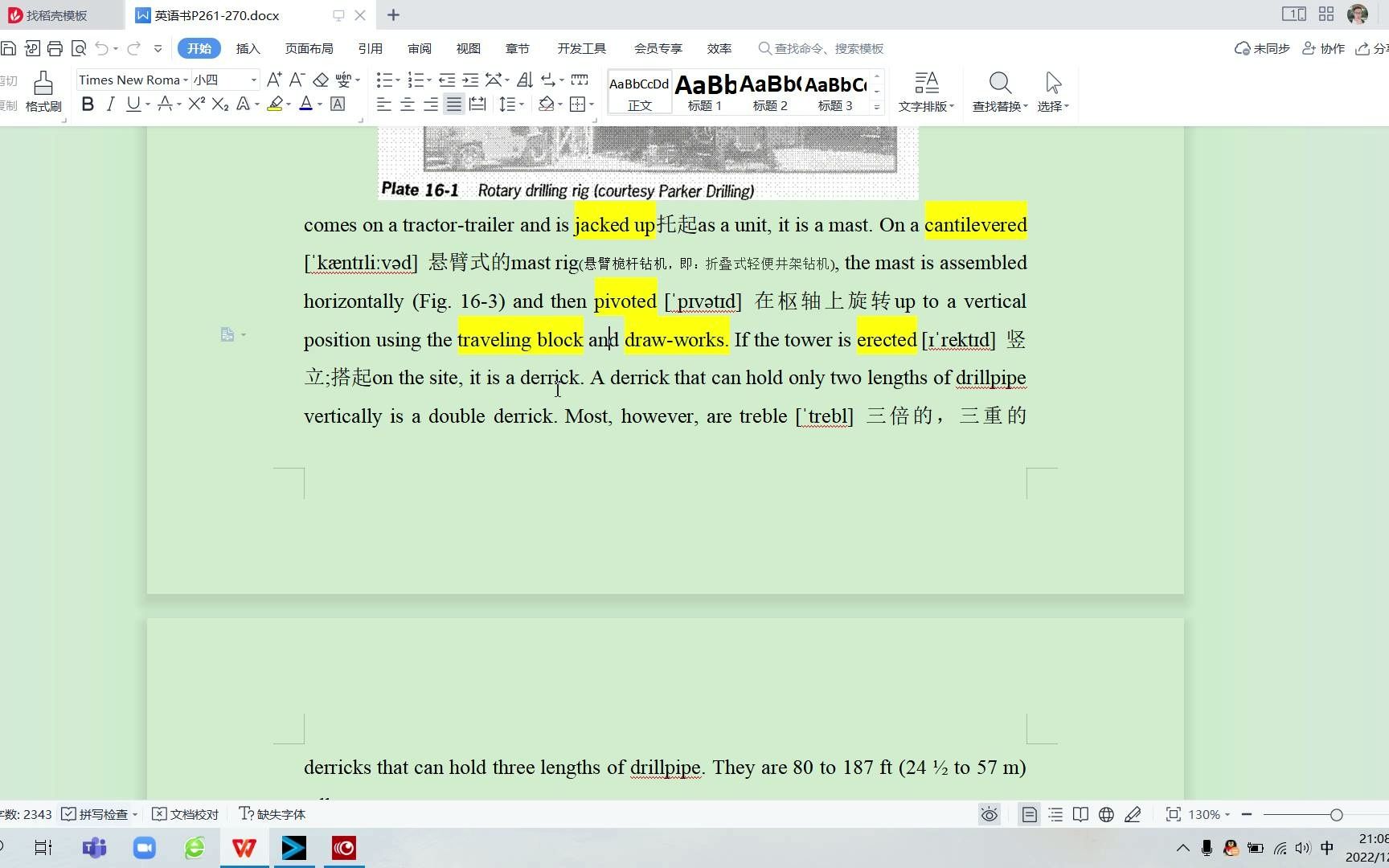Clear formatting with the eraser icon
The width and height of the screenshot is (1389, 868).
click(321, 80)
